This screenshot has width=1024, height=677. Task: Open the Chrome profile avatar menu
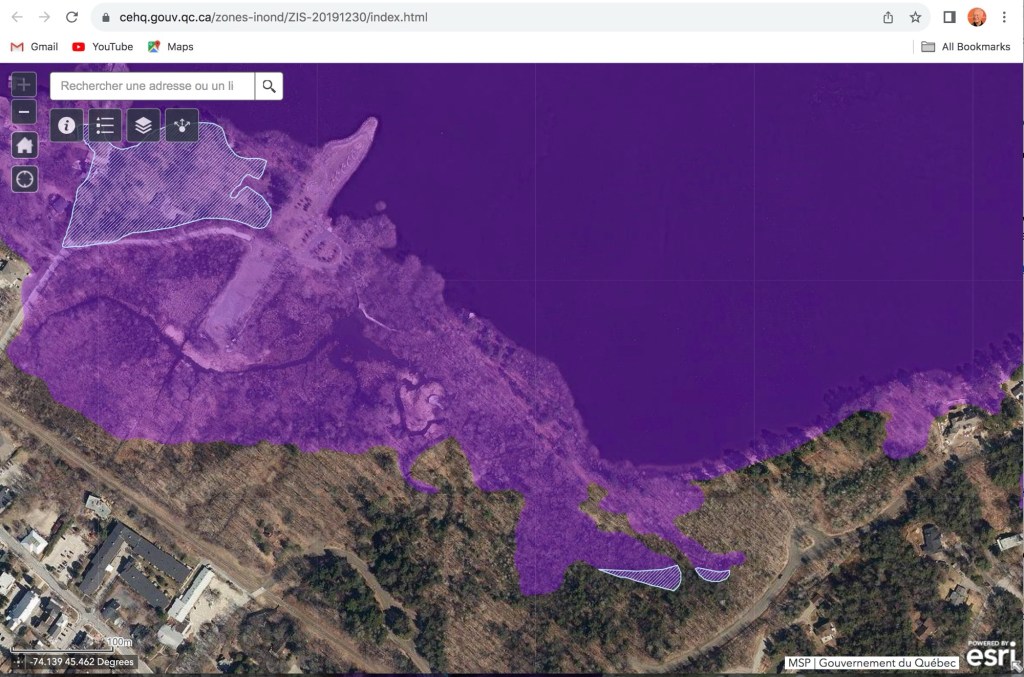click(977, 17)
